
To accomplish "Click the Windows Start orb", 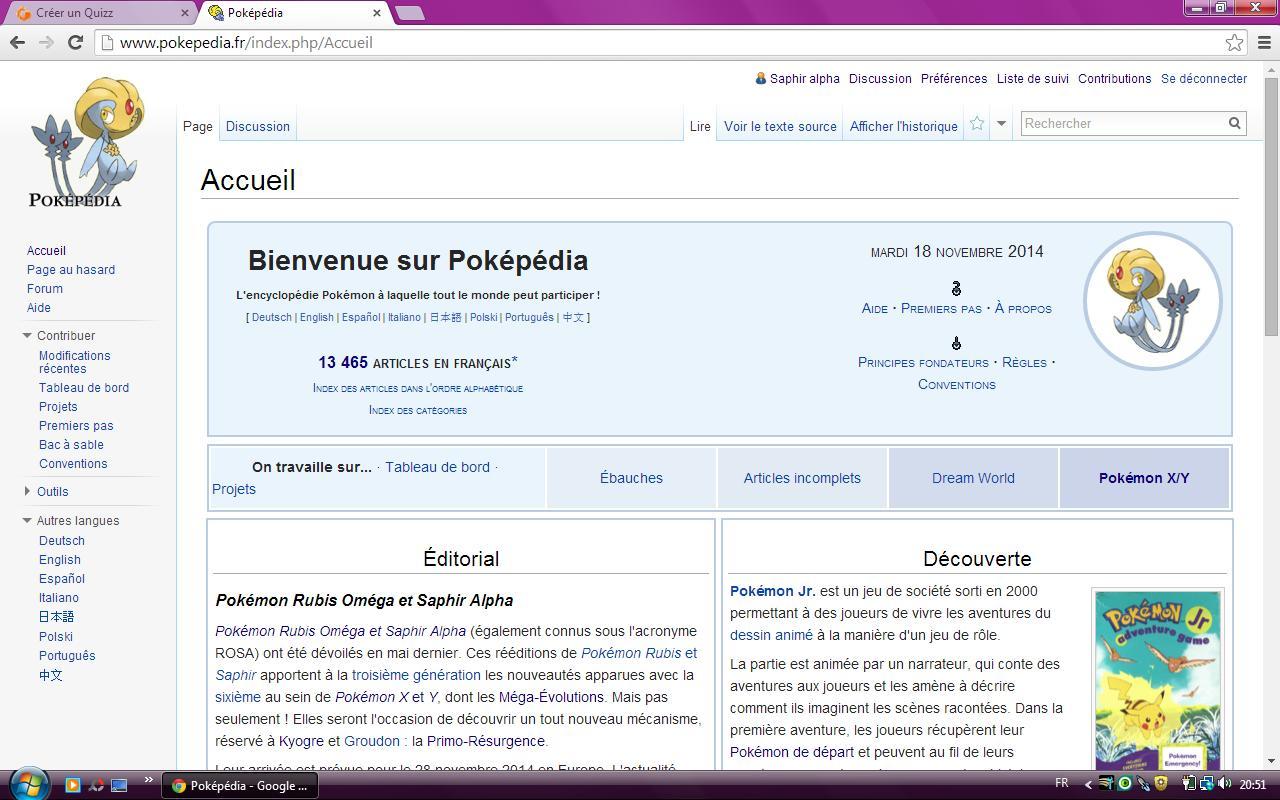I will (x=27, y=784).
